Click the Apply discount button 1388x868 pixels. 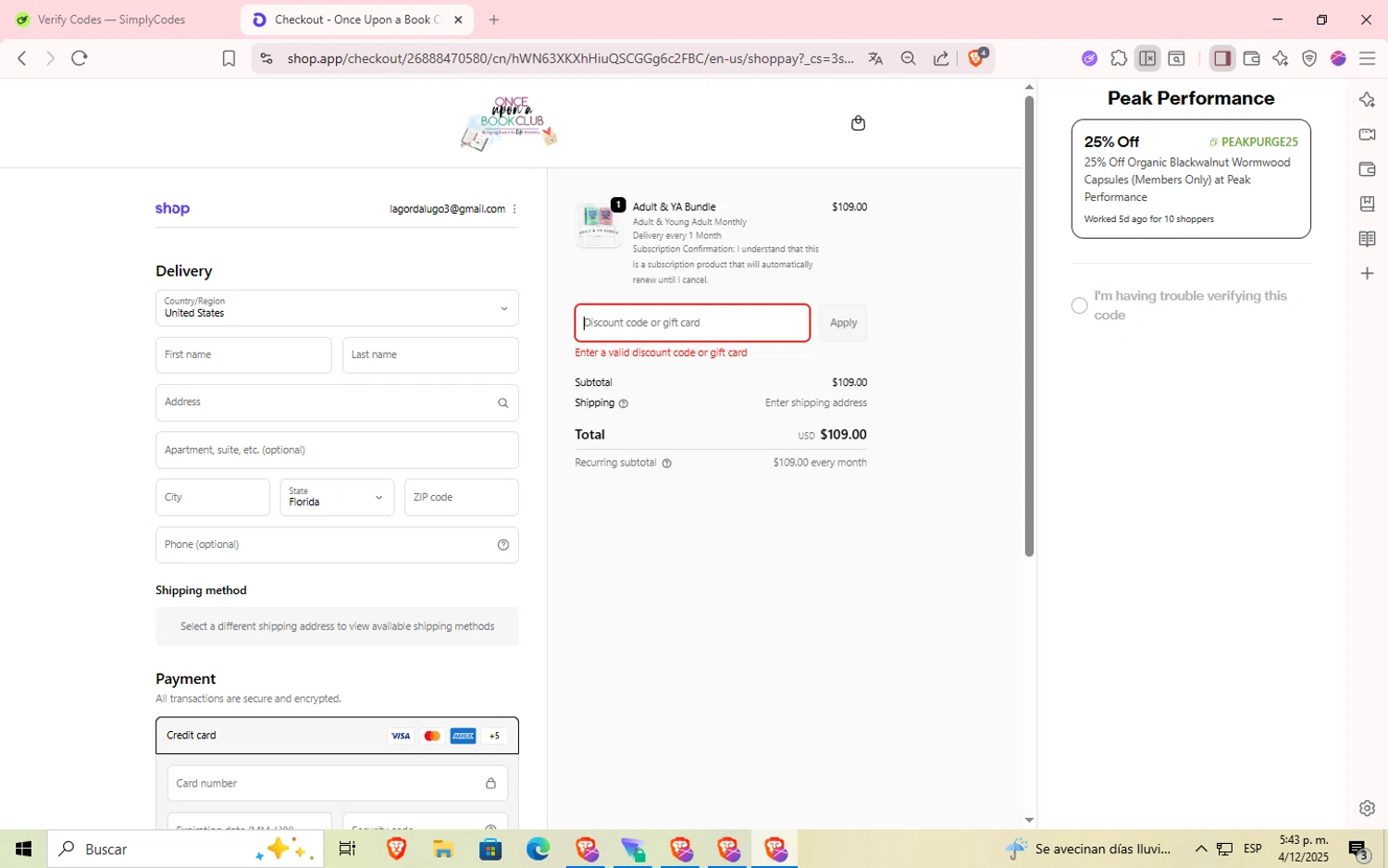843,323
